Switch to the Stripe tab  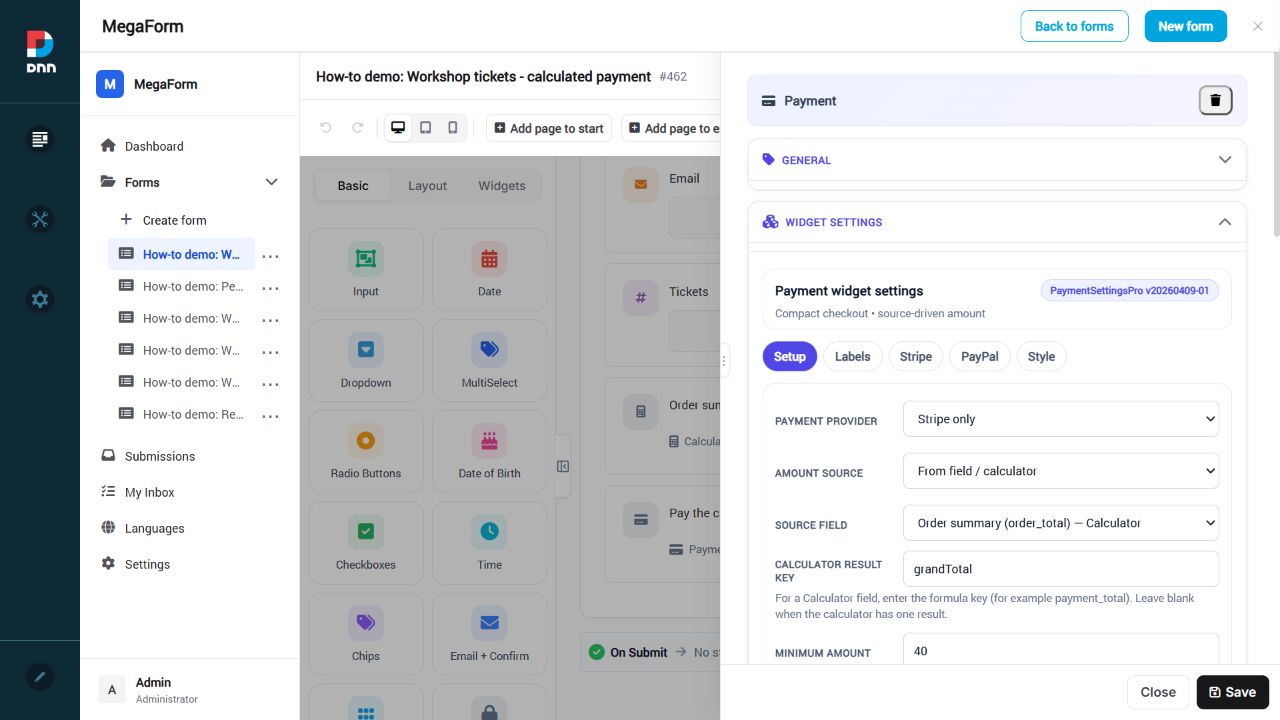915,357
